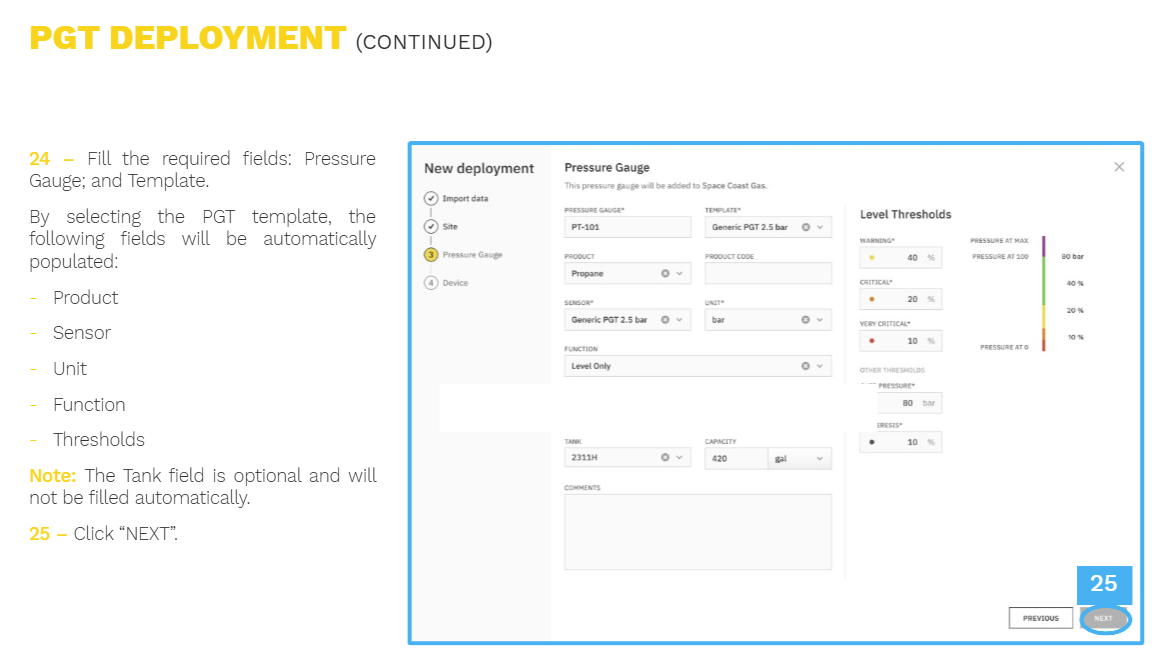This screenshot has width=1172, height=652.
Task: Clear the Template field with its X icon
Action: pyautogui.click(x=806, y=227)
